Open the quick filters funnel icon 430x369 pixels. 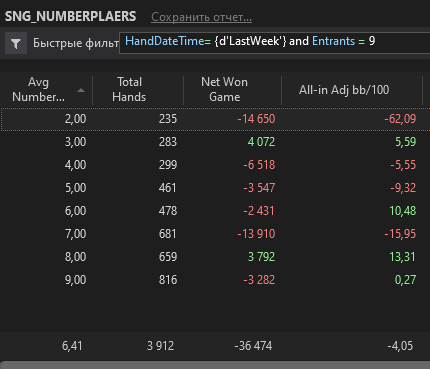coord(16,43)
